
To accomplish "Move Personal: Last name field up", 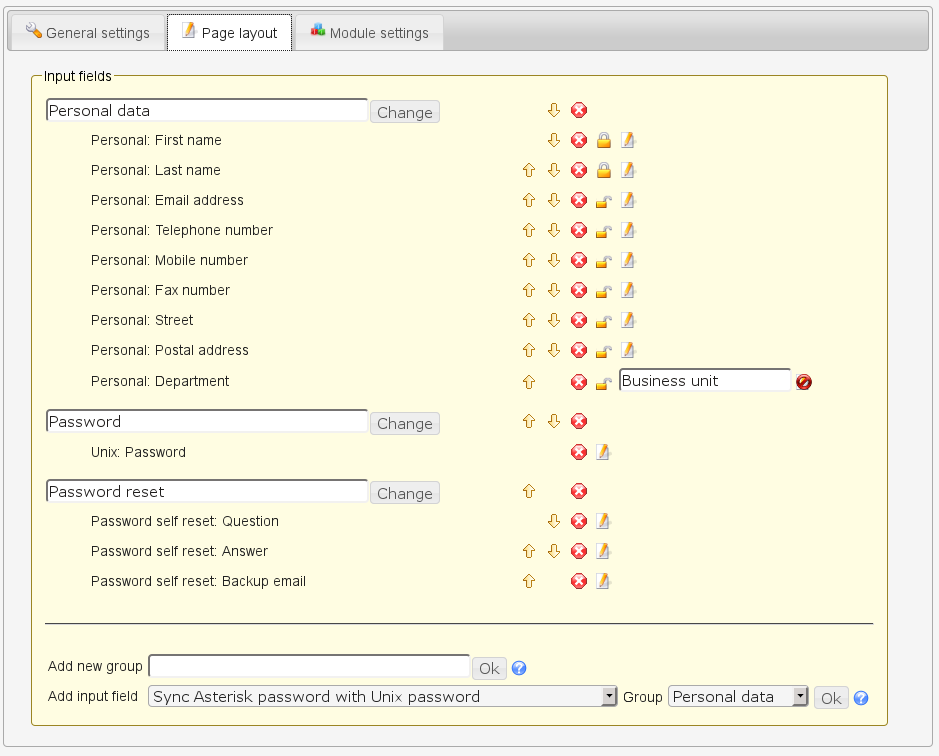I will point(529,170).
